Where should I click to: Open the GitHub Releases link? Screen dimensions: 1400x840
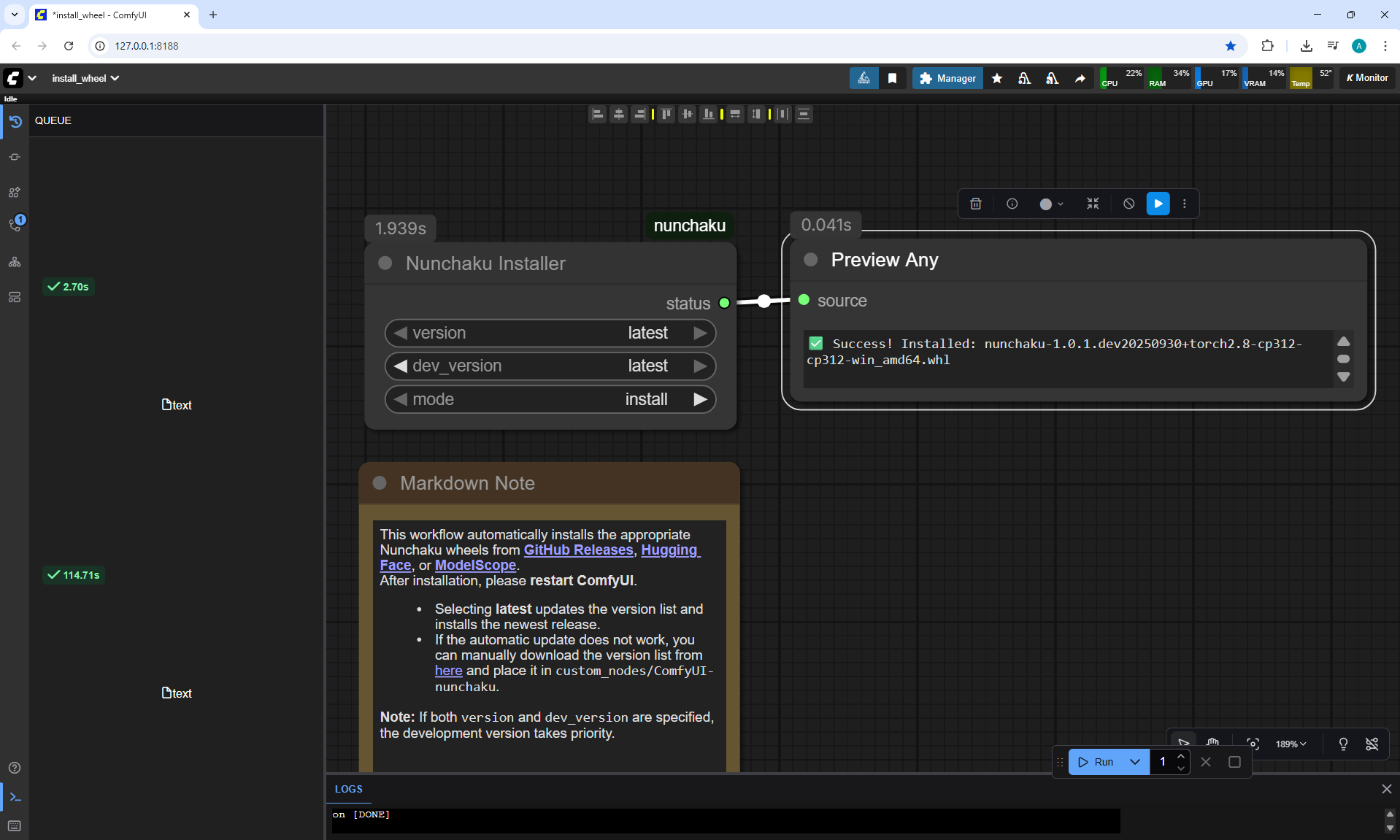point(578,550)
